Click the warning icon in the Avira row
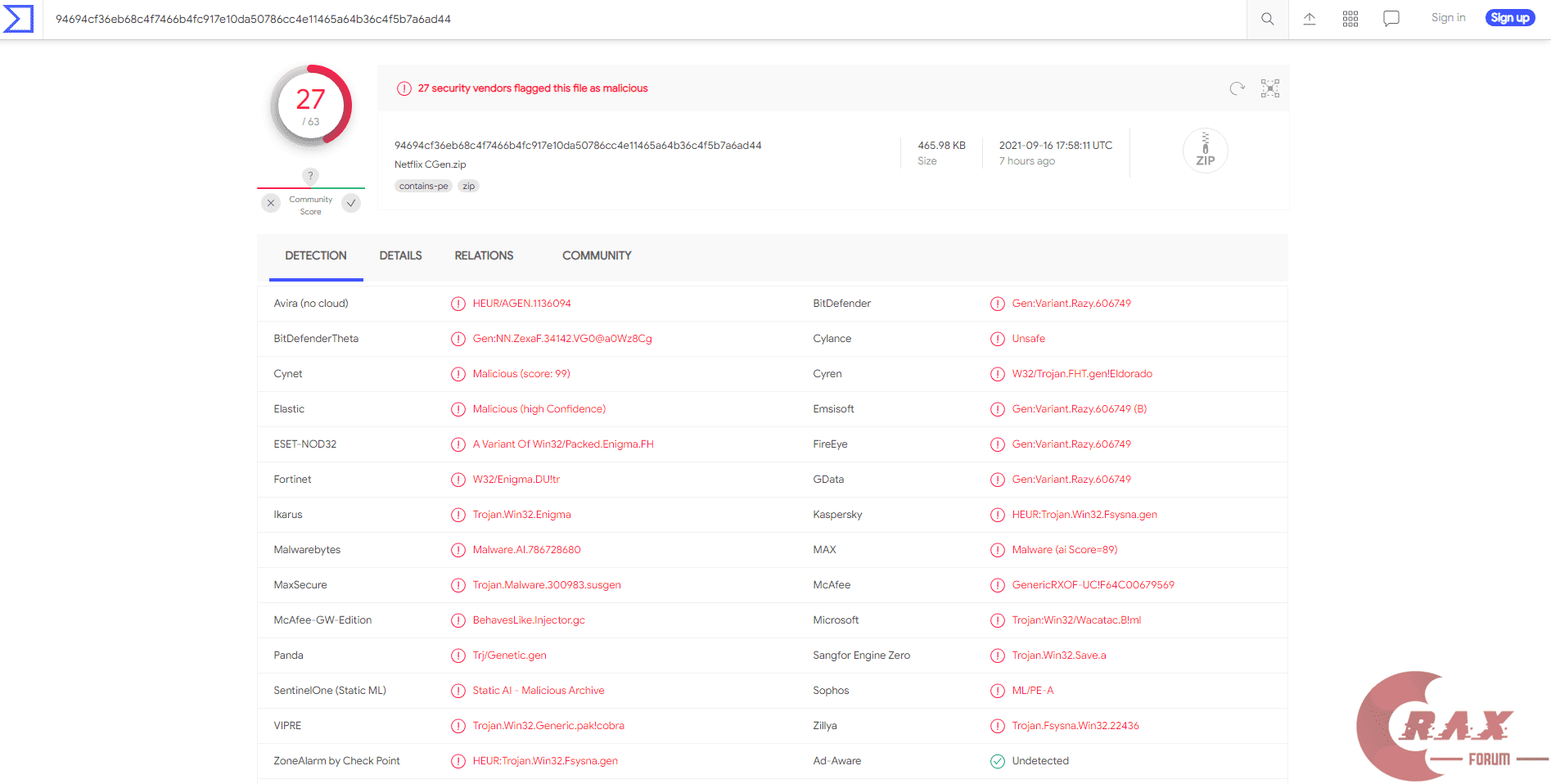The height and width of the screenshot is (784, 1551). (x=458, y=304)
